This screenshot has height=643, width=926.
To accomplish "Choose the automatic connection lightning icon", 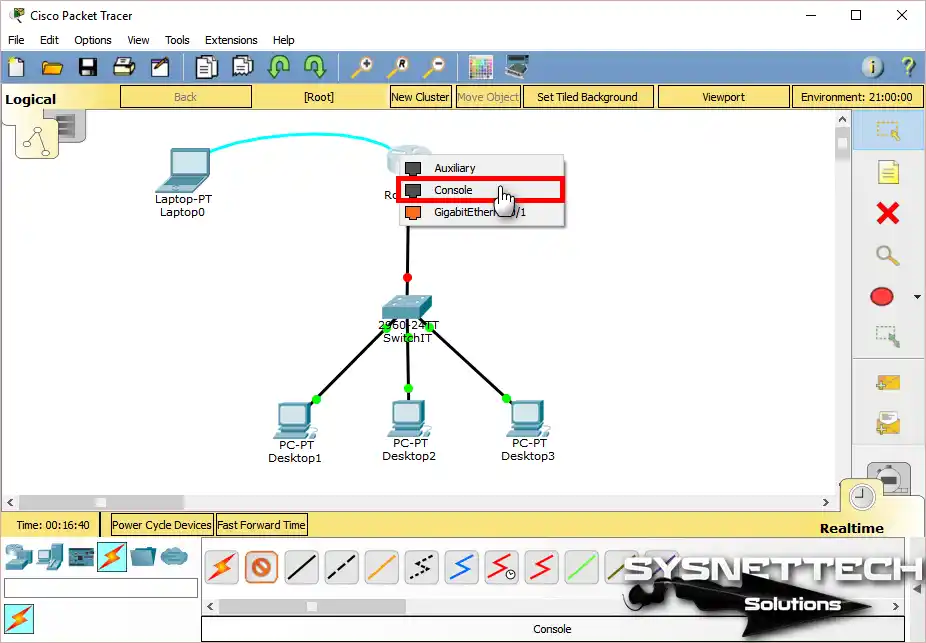I will [x=221, y=567].
